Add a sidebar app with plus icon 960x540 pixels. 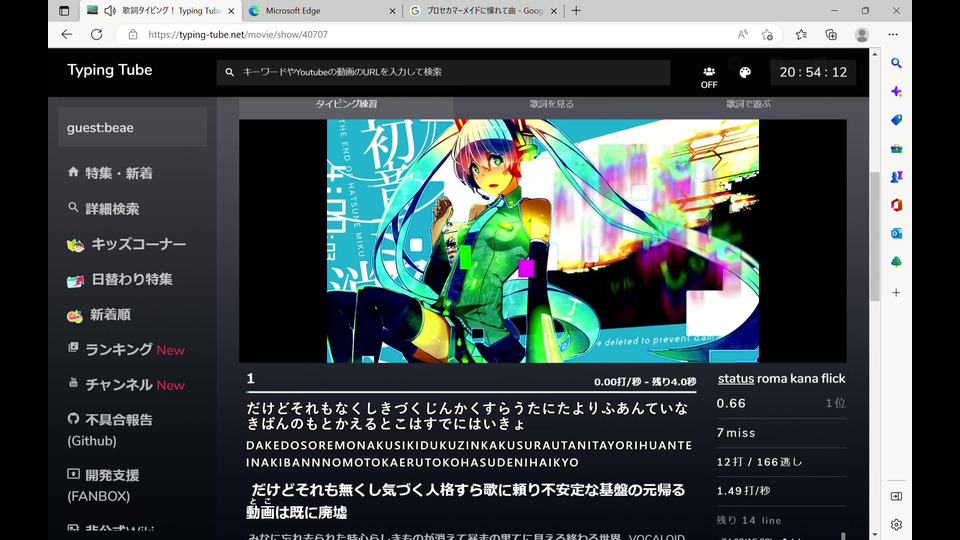(896, 293)
